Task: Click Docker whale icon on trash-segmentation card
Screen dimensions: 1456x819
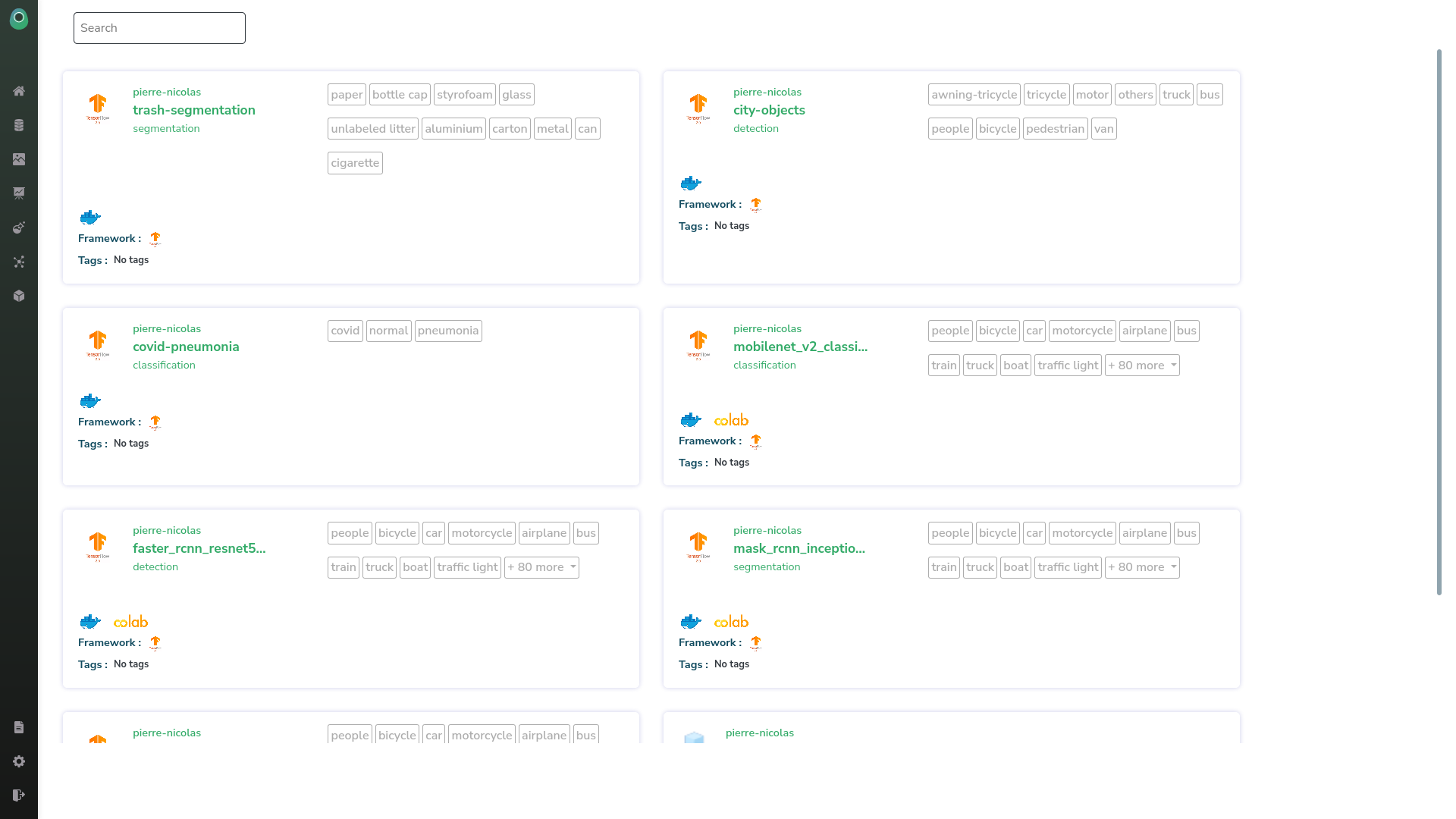Action: 90,218
